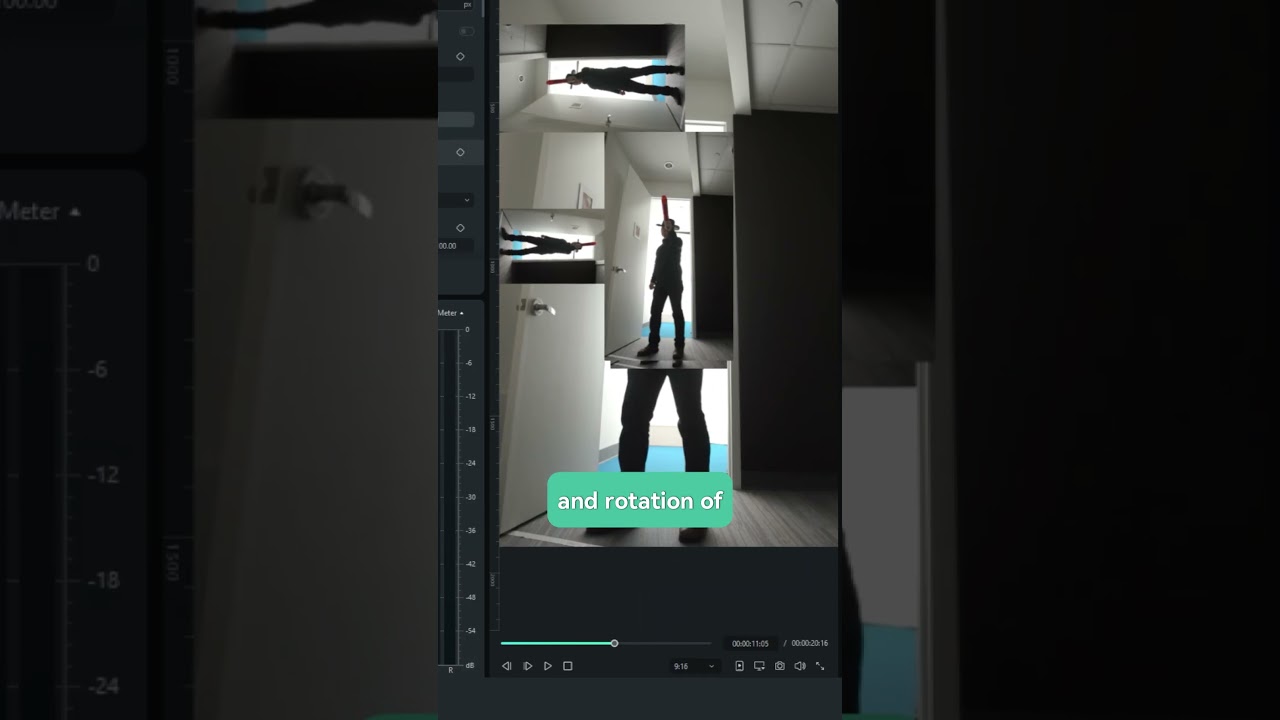1280x720 pixels.
Task: Play the preview video
Action: (548, 666)
